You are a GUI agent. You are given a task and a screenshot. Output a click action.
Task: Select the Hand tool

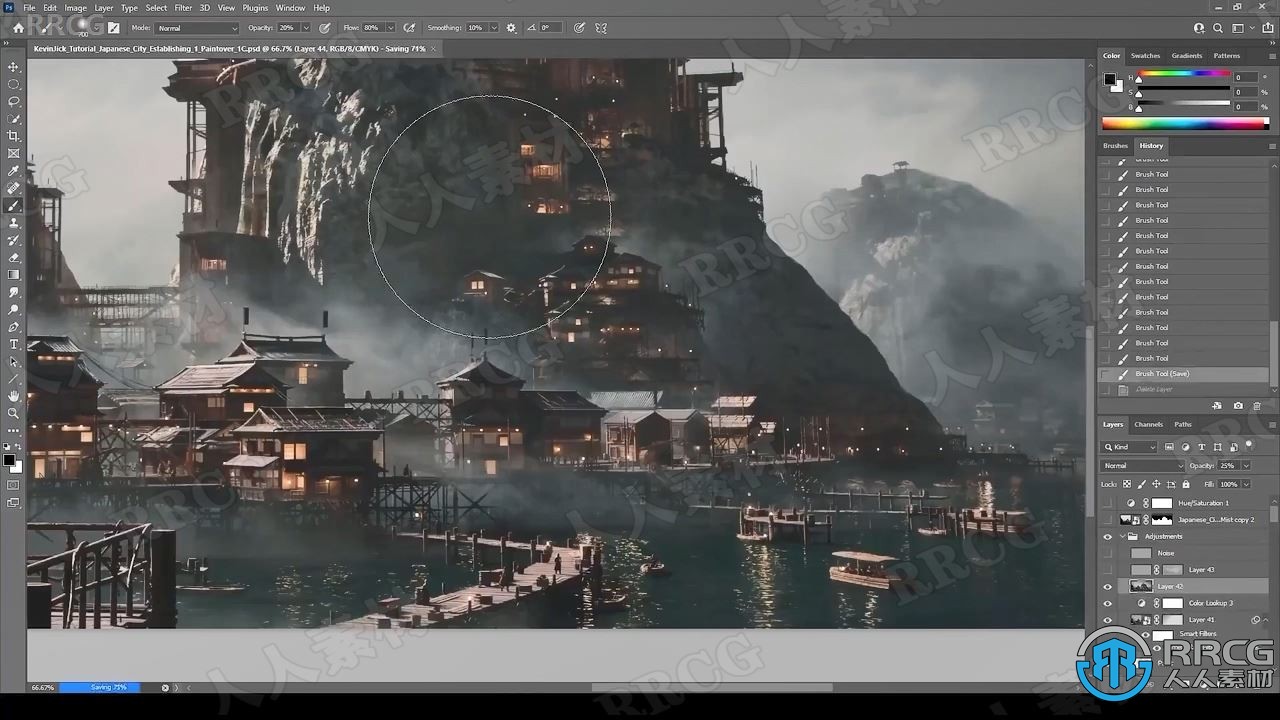pos(13,396)
